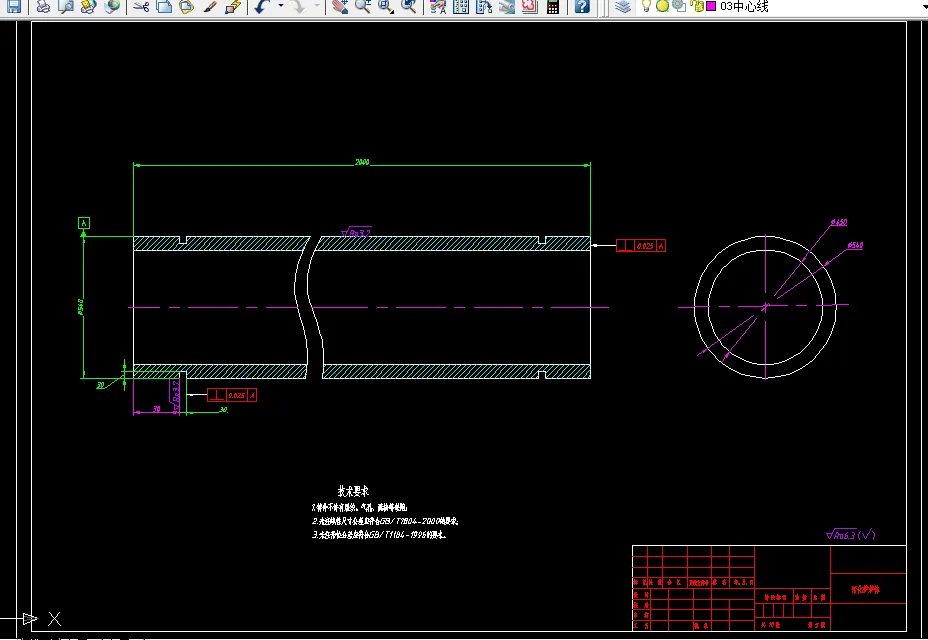This screenshot has width=928, height=640.
Task: Click the Copy icon
Action: click(164, 7)
